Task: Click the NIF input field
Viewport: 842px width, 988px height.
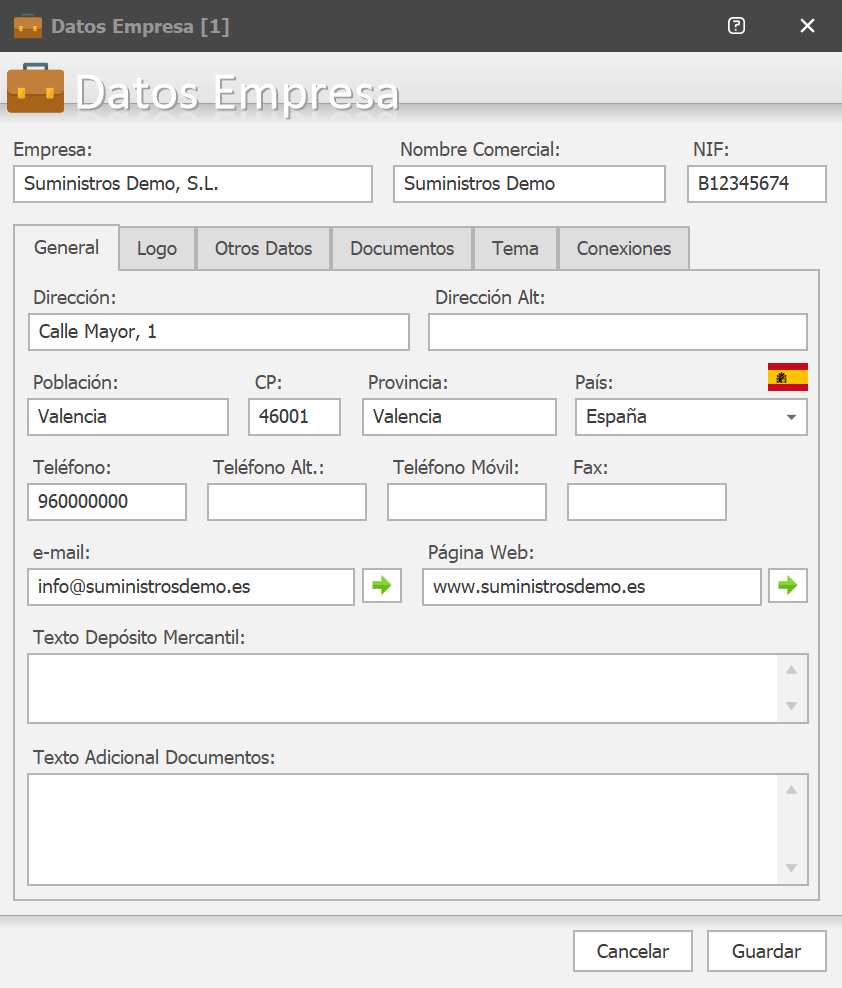Action: click(x=757, y=184)
